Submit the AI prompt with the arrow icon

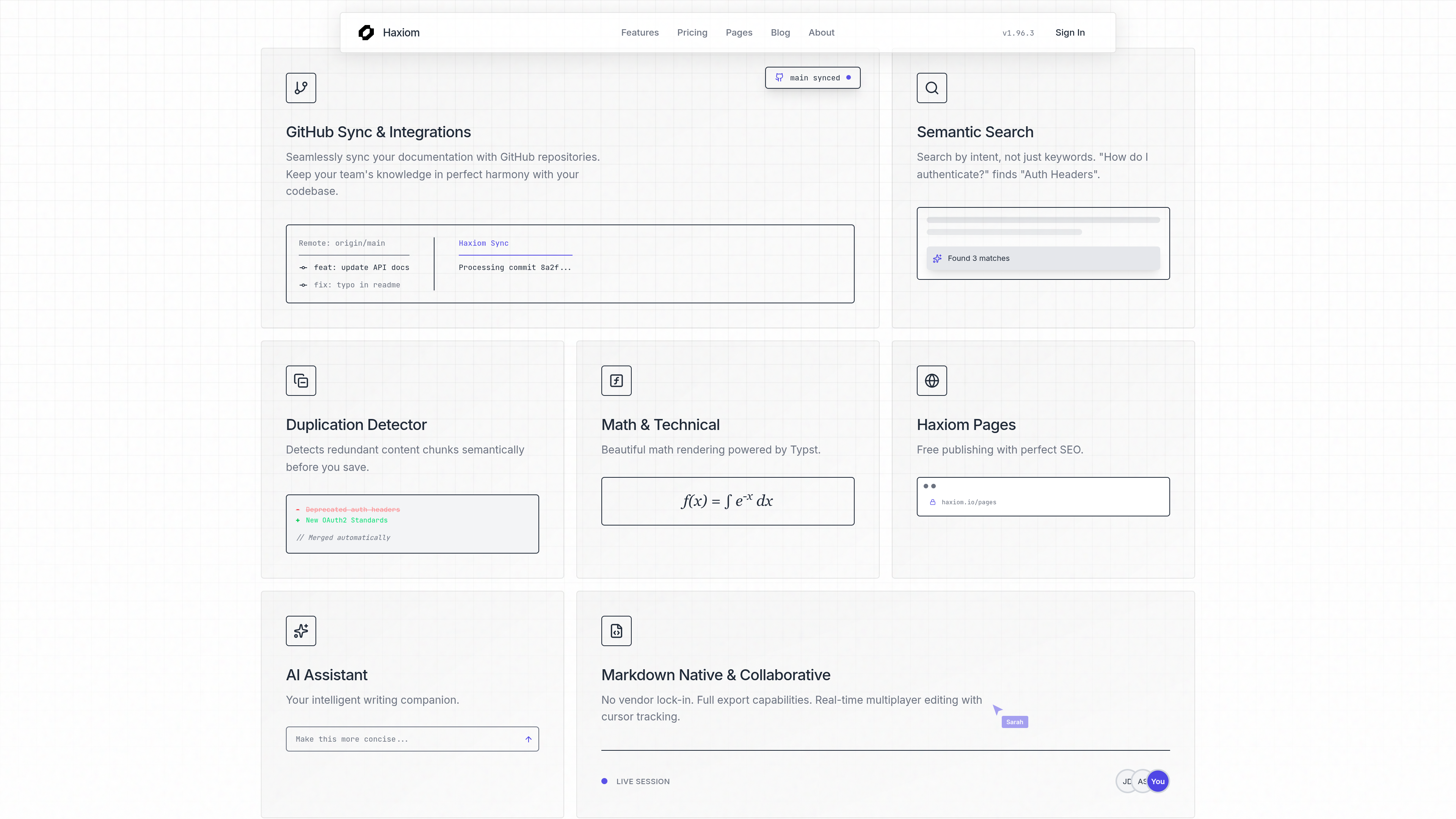tap(528, 739)
